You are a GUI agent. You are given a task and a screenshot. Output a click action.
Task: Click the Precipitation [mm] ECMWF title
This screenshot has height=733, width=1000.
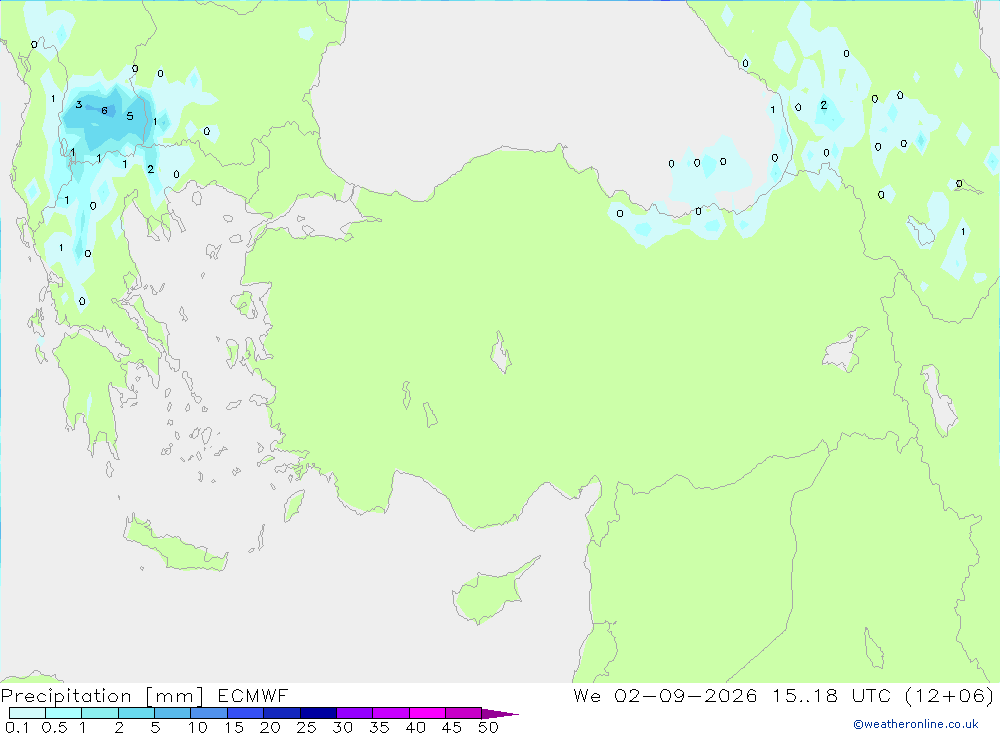(x=145, y=695)
